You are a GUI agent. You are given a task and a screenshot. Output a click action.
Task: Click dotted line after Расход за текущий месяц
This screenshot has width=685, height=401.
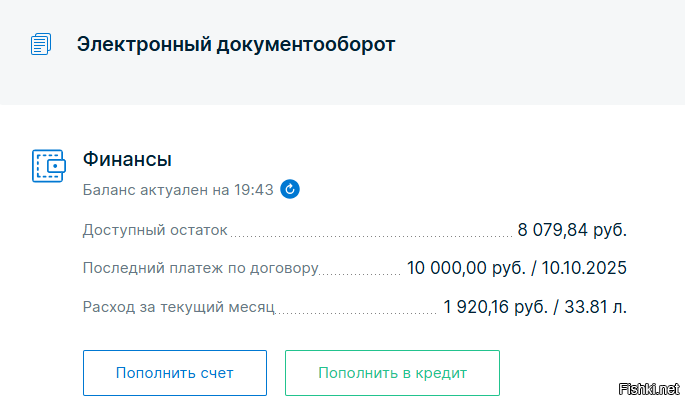[356, 311]
